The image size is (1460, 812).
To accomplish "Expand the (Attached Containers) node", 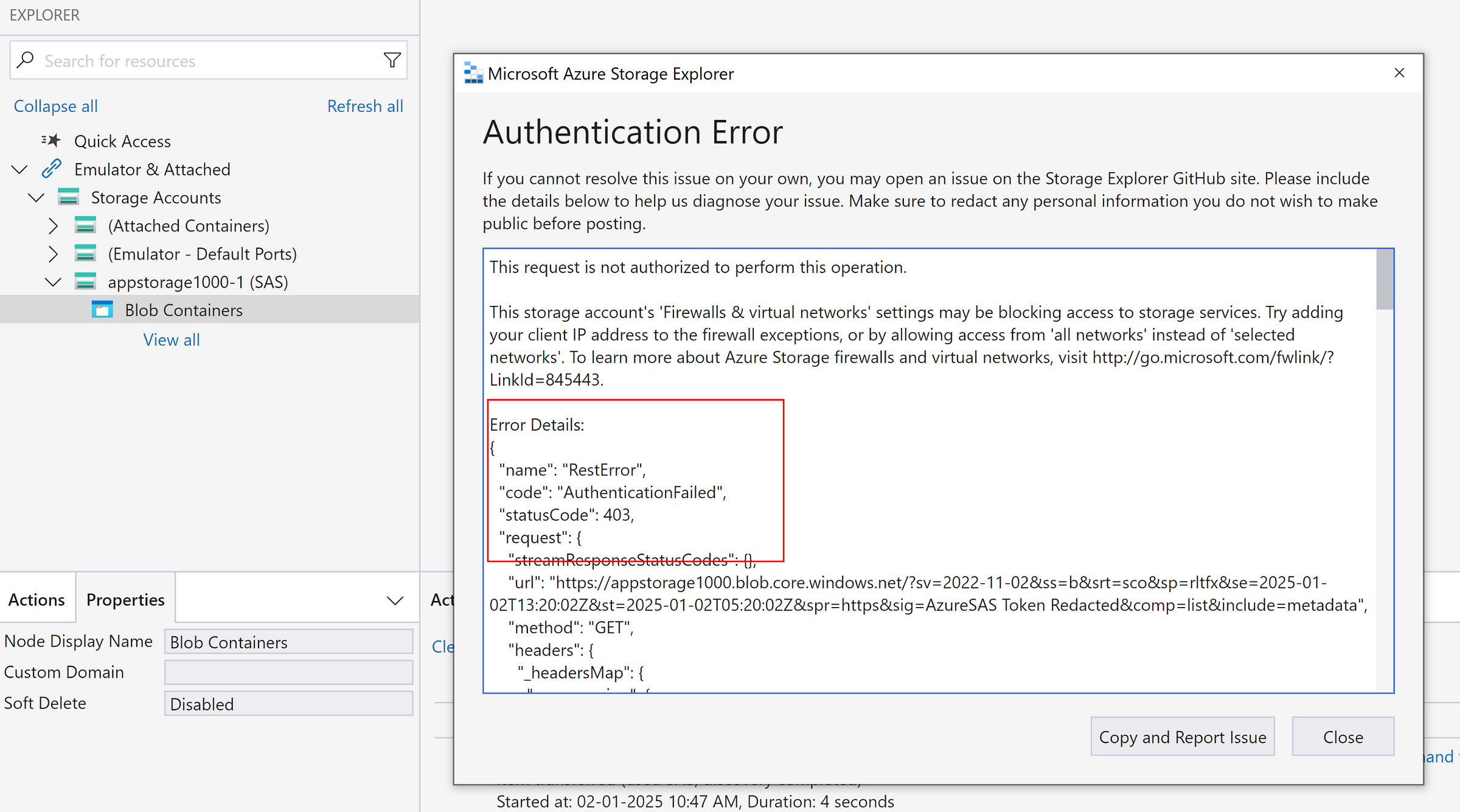I will 54,226.
